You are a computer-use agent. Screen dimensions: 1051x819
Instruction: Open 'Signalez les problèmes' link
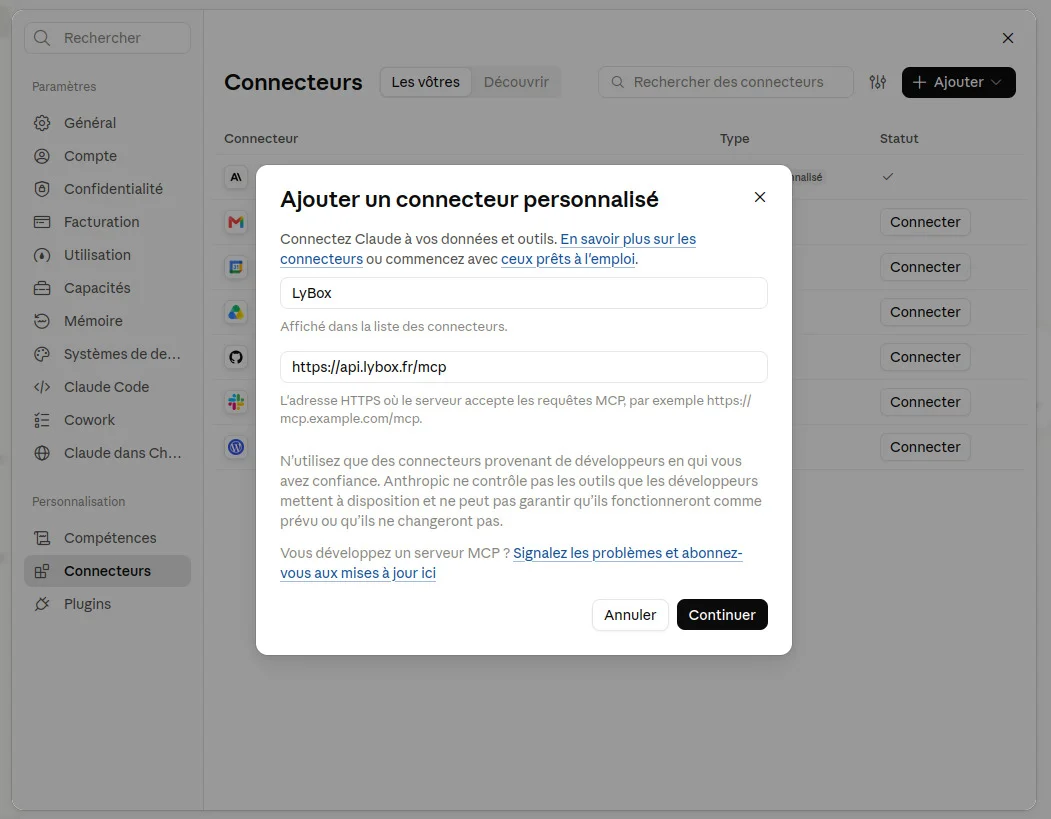tap(627, 553)
